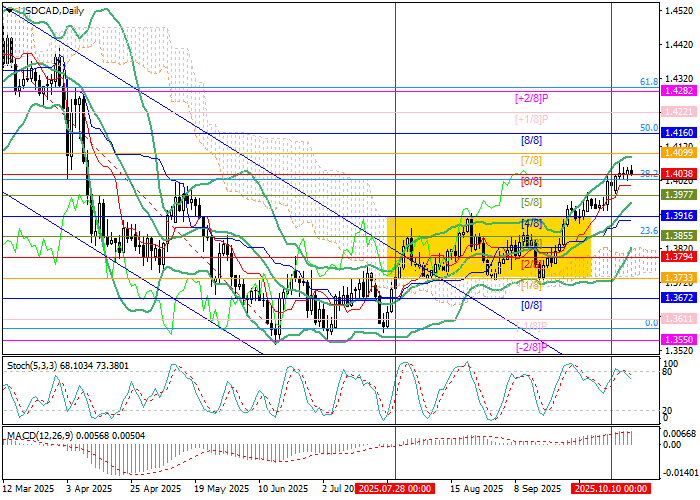700x500 pixels.
Task: Click the blue 1.3672 price tag
Action: pos(677,298)
